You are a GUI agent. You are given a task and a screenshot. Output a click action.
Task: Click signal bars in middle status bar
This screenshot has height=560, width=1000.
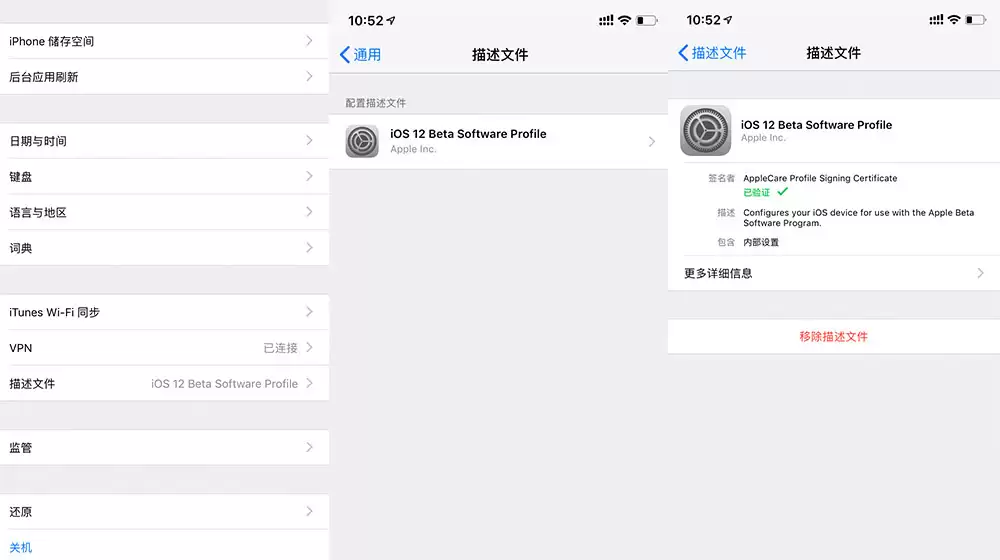606,20
